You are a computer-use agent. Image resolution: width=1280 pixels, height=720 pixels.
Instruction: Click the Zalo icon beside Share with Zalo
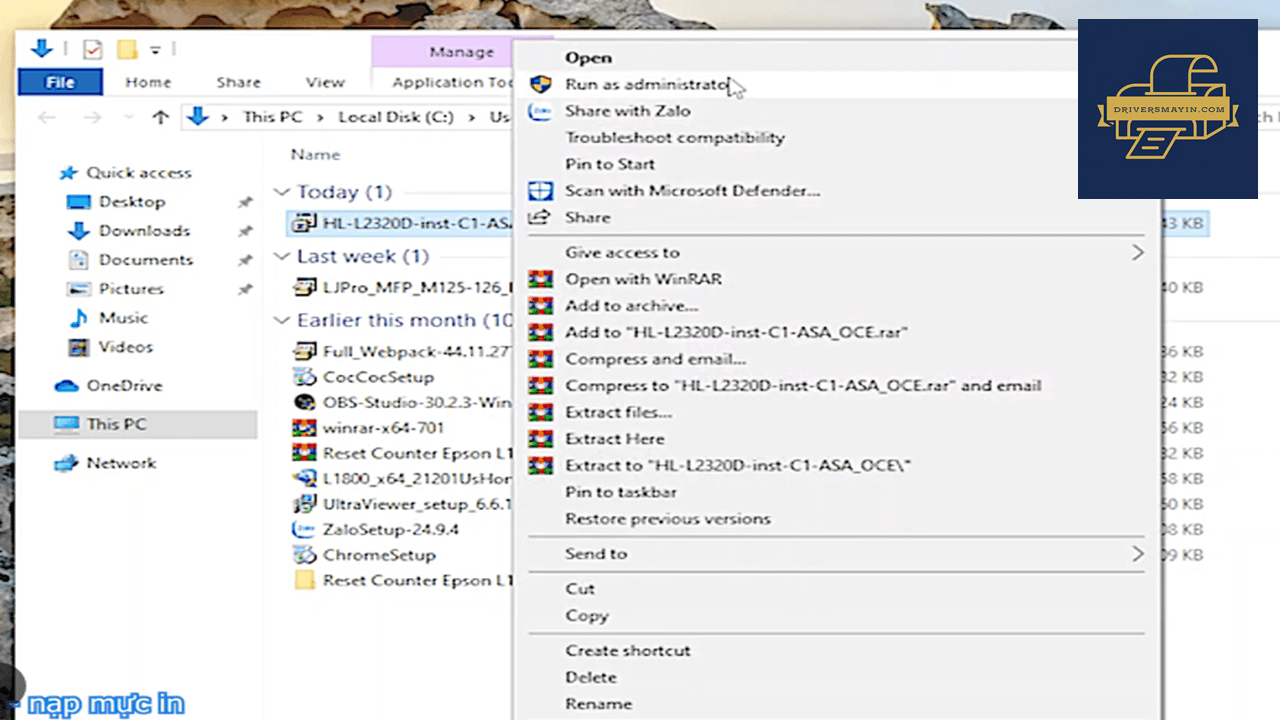[x=540, y=111]
